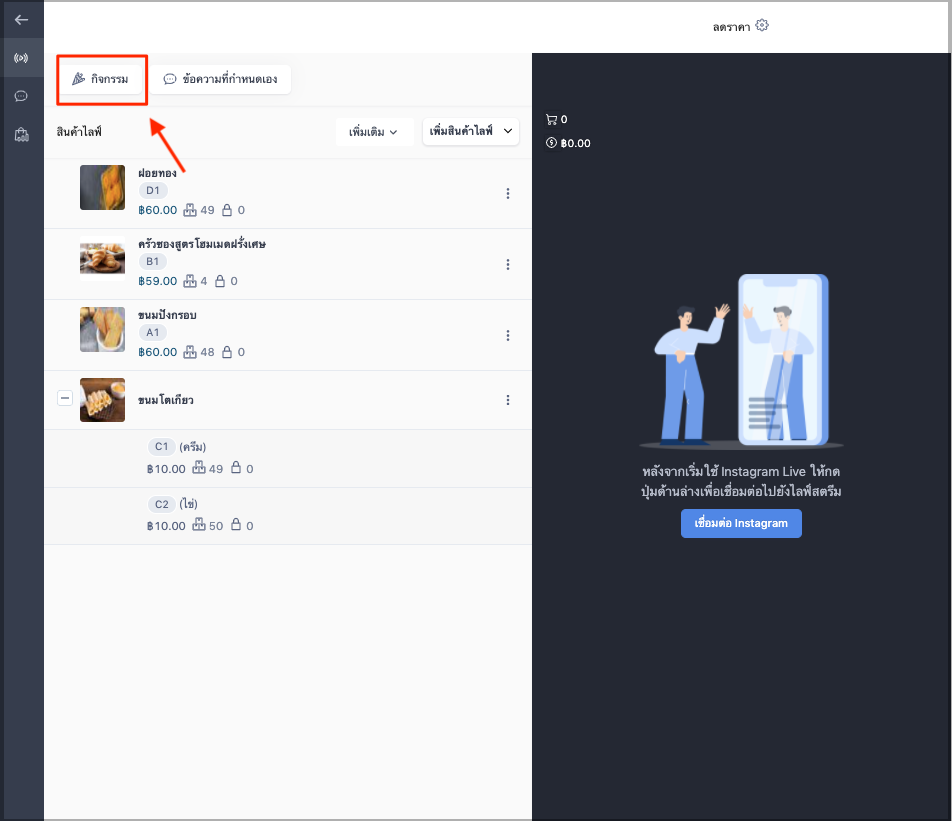Open the live broadcast sidebar icon
Image resolution: width=952 pixels, height=821 pixels.
point(21,58)
